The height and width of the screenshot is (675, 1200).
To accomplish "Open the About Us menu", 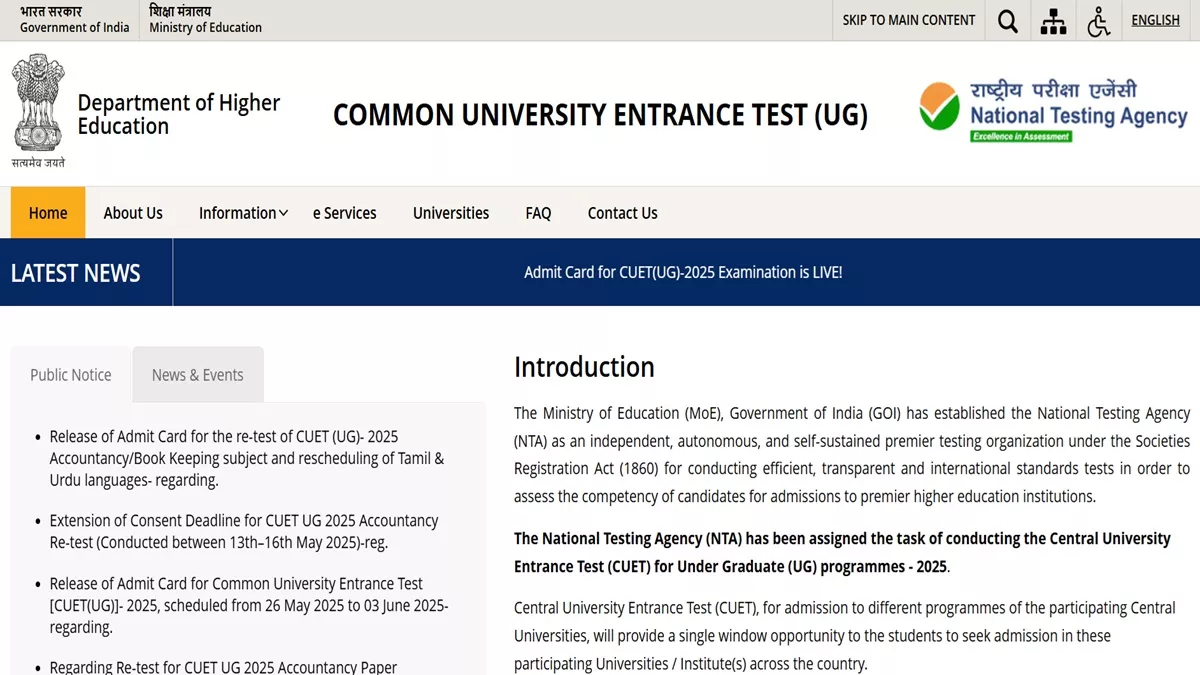I will 133,213.
